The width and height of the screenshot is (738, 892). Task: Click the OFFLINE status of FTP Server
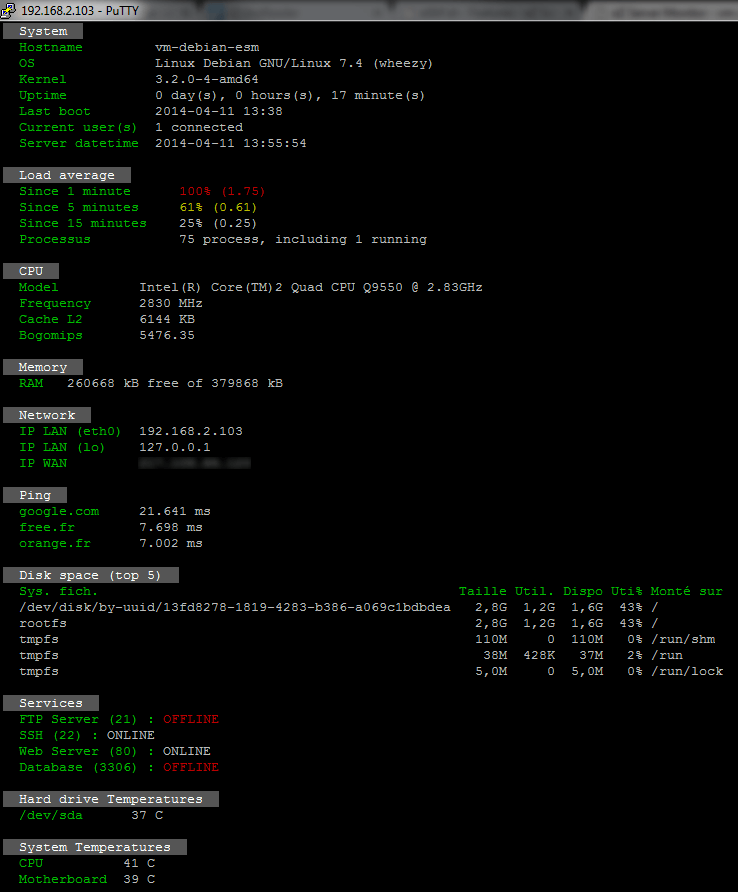(190, 719)
